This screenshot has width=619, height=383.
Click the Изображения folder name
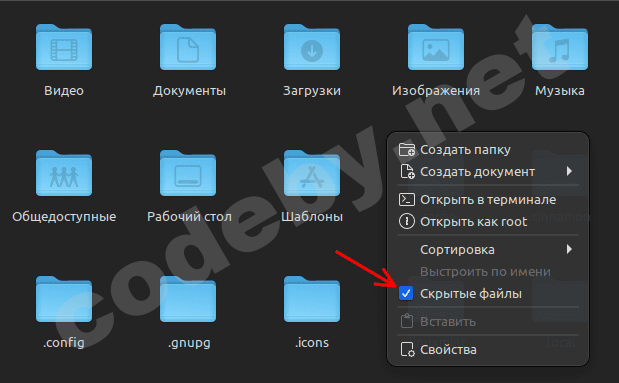[436, 91]
